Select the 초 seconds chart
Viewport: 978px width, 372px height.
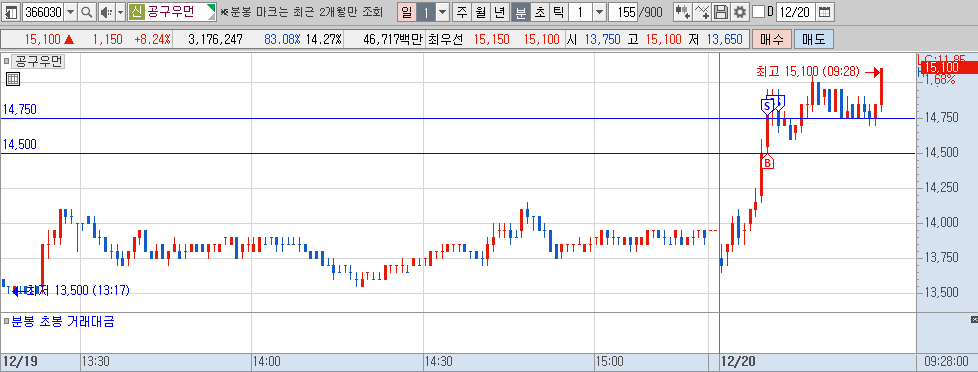pyautogui.click(x=539, y=11)
